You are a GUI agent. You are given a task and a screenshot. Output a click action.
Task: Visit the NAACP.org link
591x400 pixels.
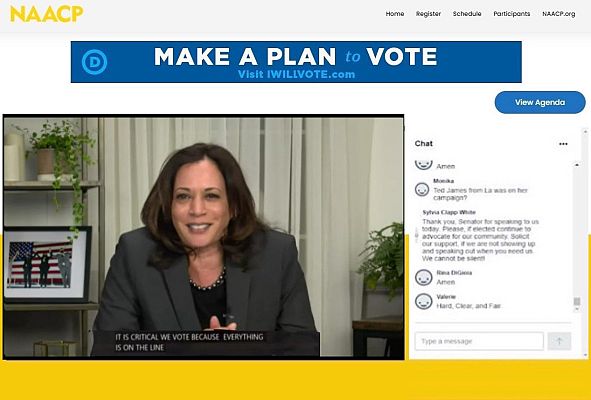[559, 14]
